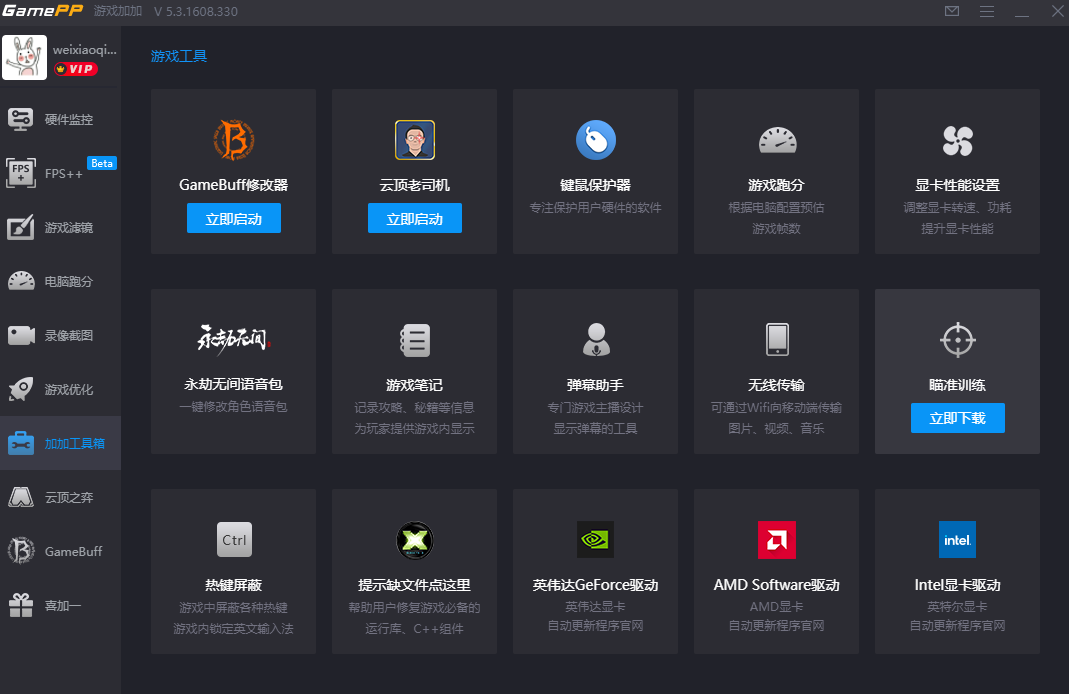Click the Intel graphics driver icon
This screenshot has width=1069, height=694.
pos(957,540)
